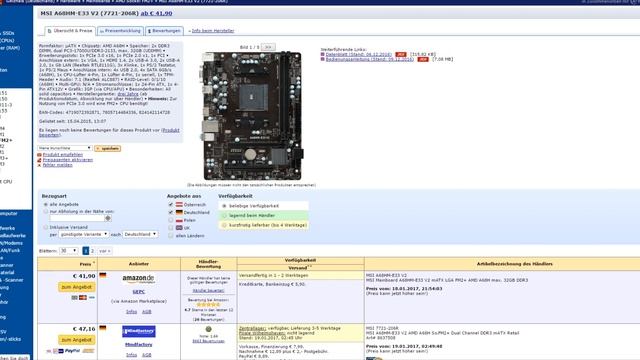Click the 'Händler bewerten' link
The height and width of the screenshot is (360, 640).
tap(209, 291)
